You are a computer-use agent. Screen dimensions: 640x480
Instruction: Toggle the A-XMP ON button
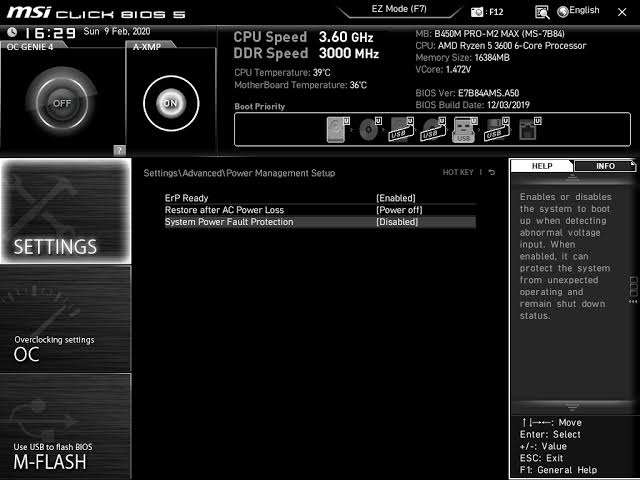tap(171, 103)
